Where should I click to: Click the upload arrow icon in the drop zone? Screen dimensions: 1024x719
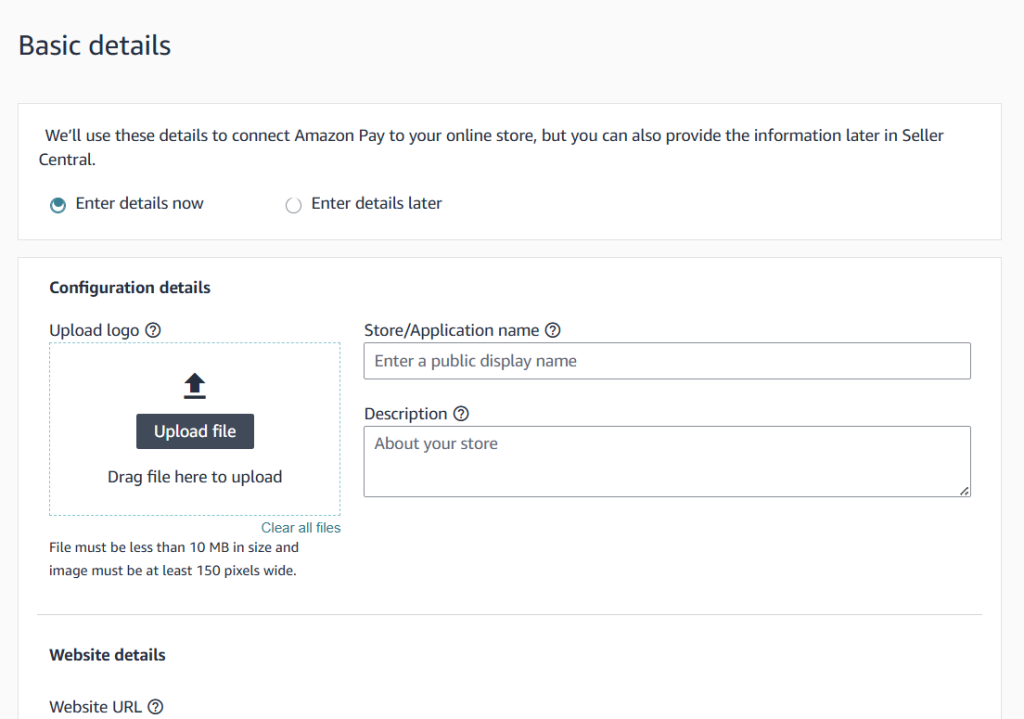(x=195, y=386)
